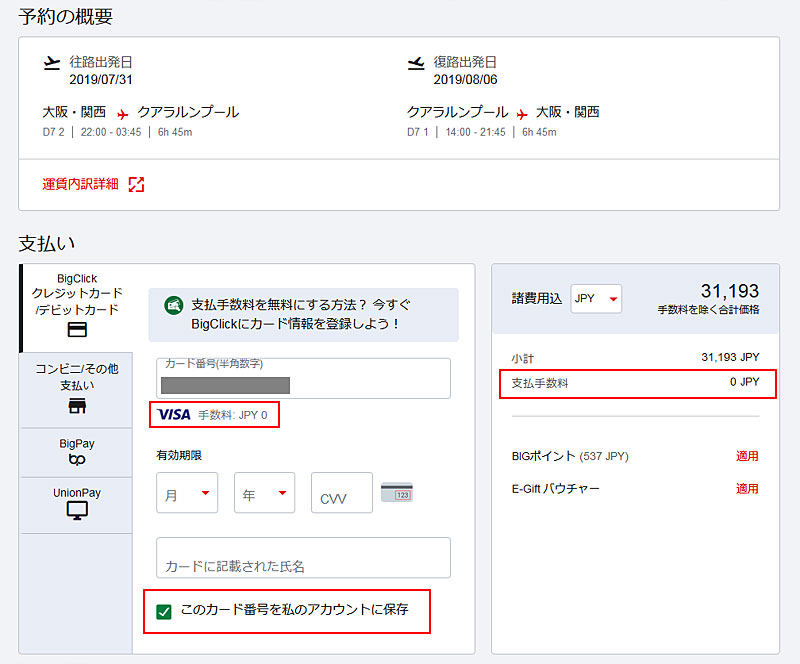Click the card number input field

click(x=303, y=379)
